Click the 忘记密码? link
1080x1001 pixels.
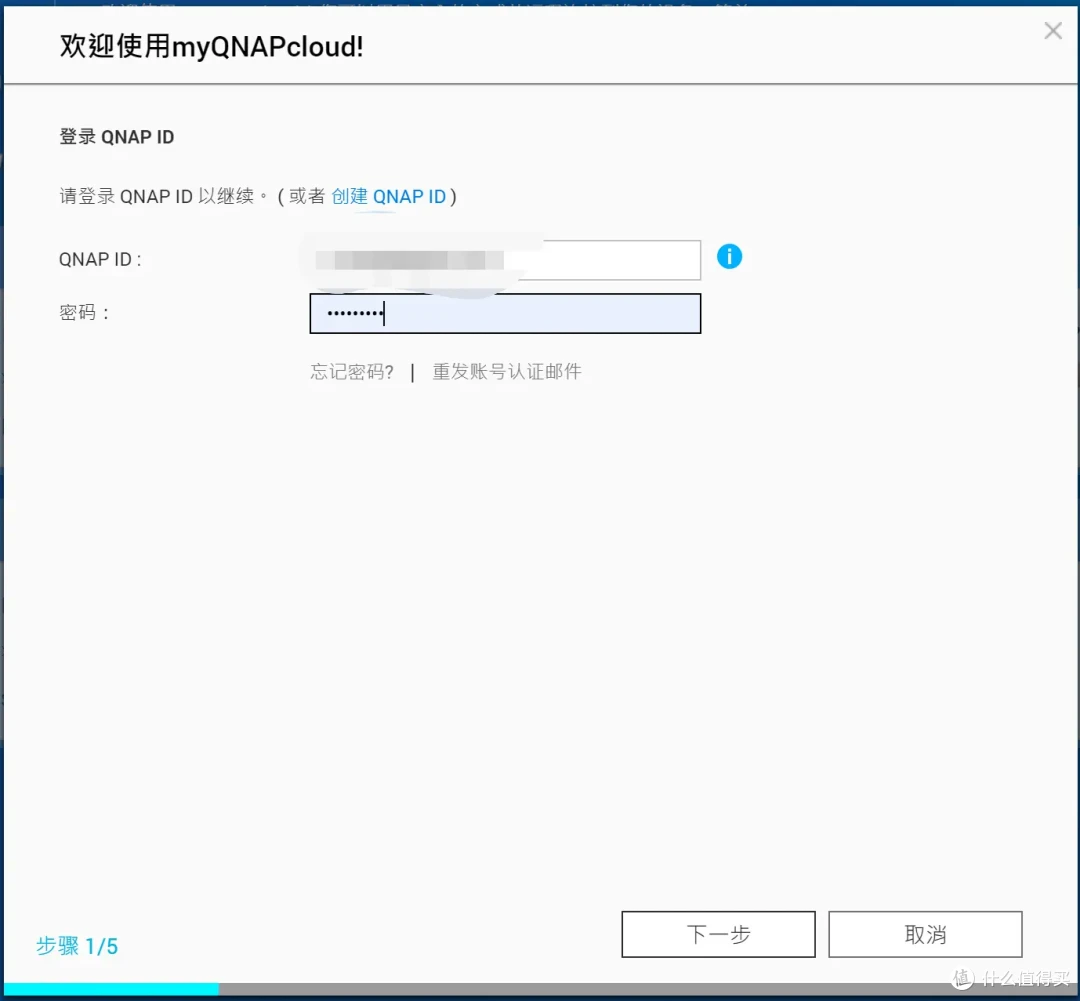(x=352, y=372)
